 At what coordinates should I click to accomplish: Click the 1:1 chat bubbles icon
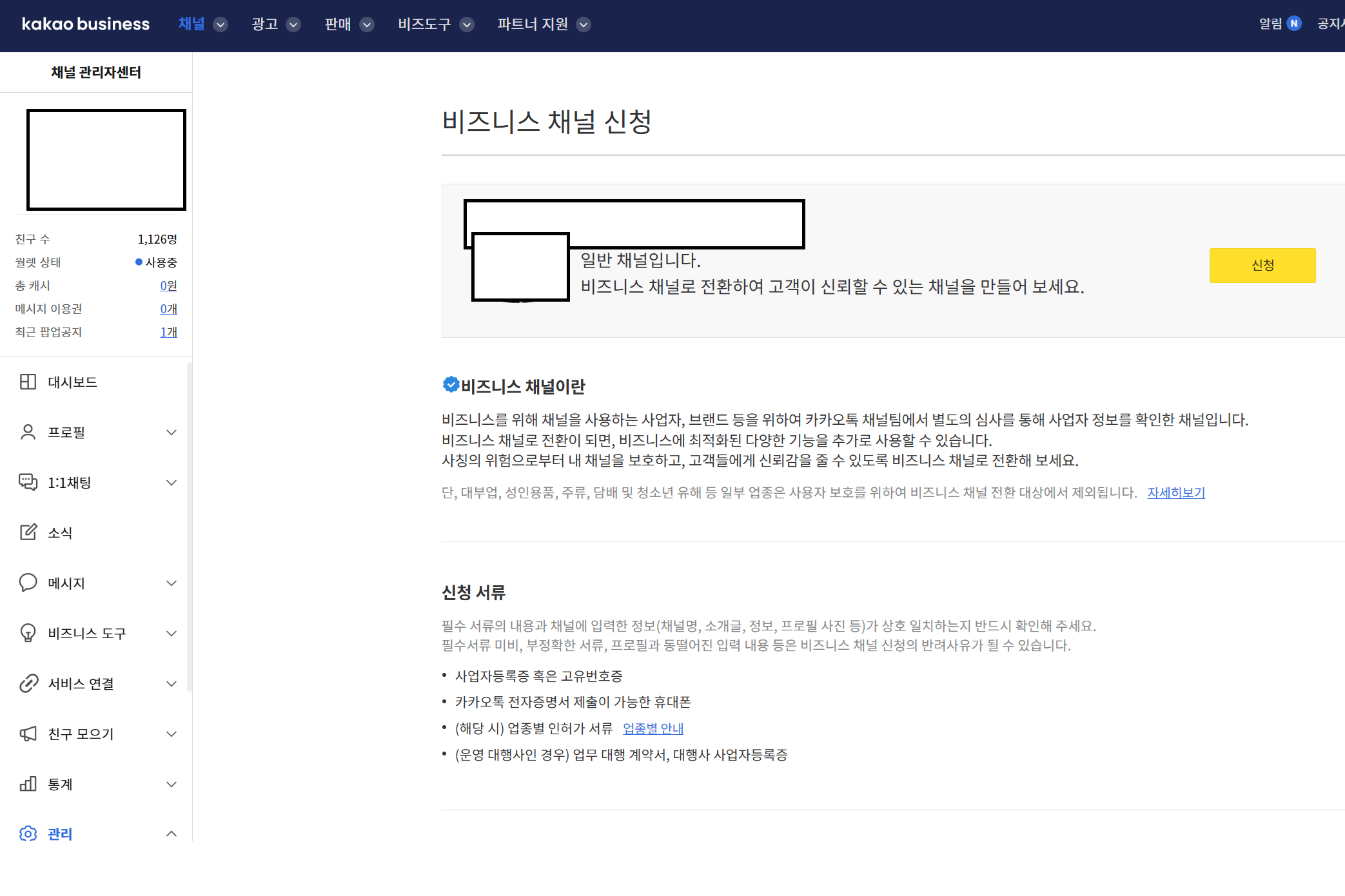click(x=28, y=482)
